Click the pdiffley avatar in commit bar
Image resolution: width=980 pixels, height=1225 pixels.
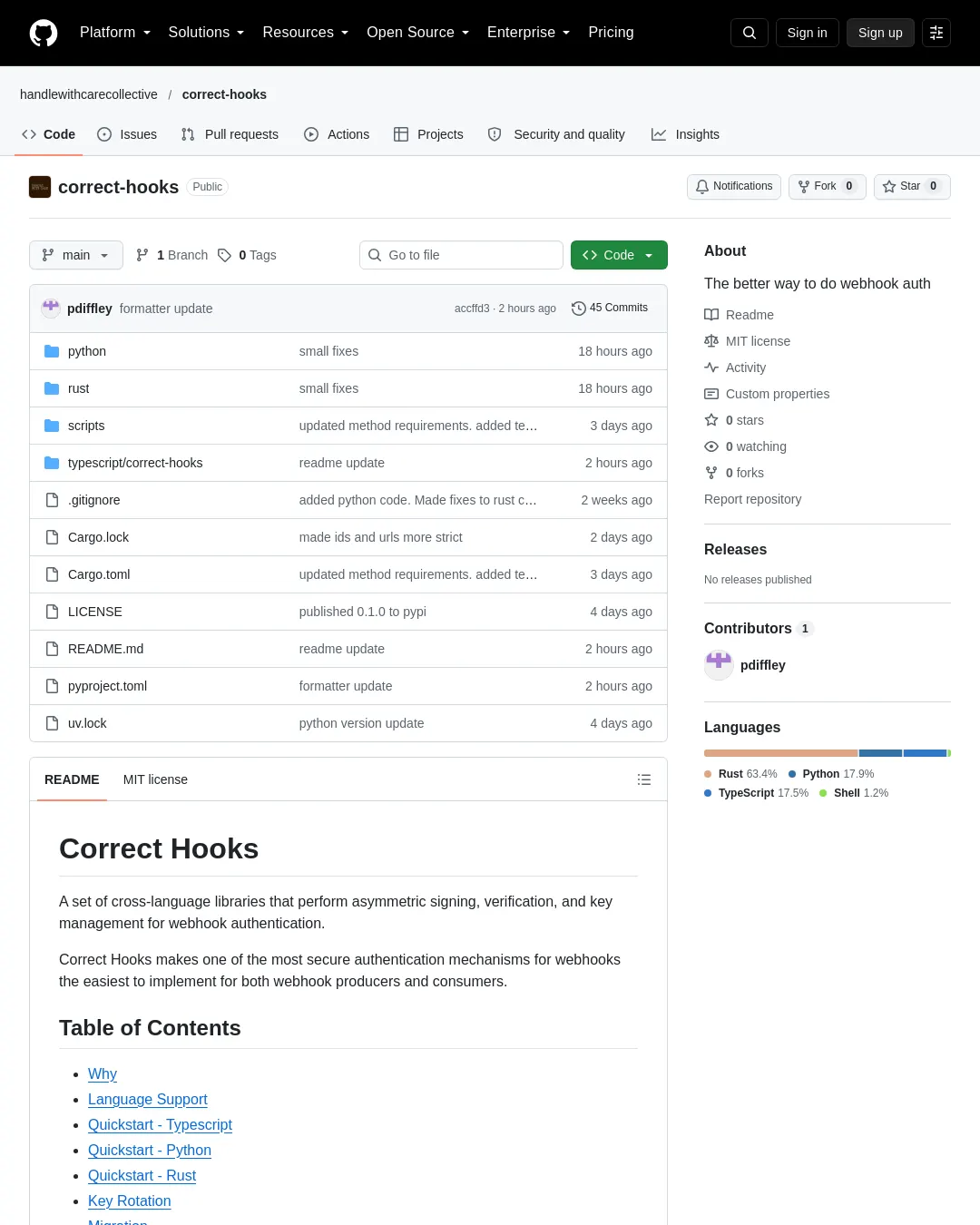click(x=51, y=308)
